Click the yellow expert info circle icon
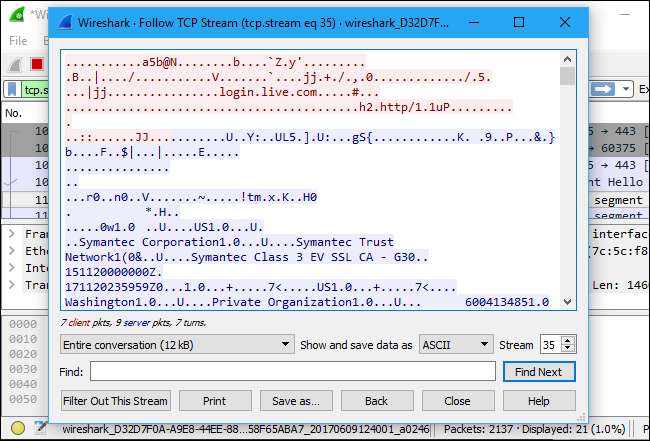This screenshot has width=650, height=441. pyautogui.click(x=18, y=428)
